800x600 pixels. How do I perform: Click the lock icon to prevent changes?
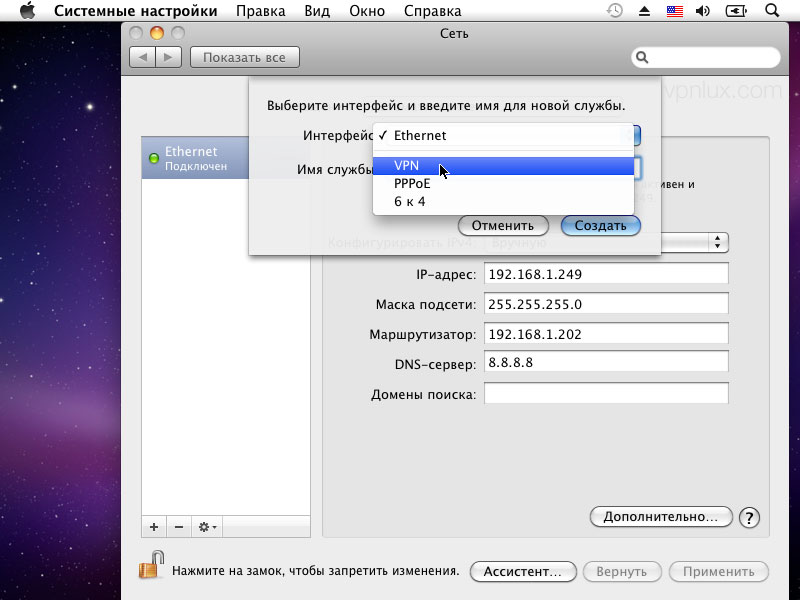(x=149, y=568)
